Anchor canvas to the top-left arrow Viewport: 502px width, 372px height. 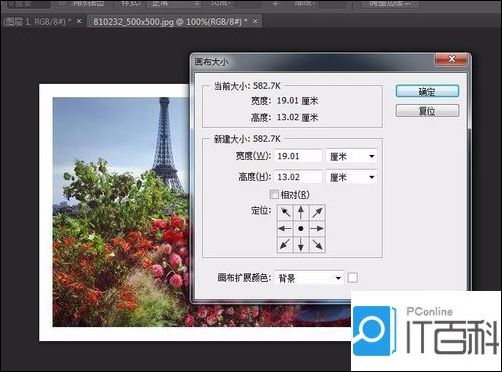point(285,212)
